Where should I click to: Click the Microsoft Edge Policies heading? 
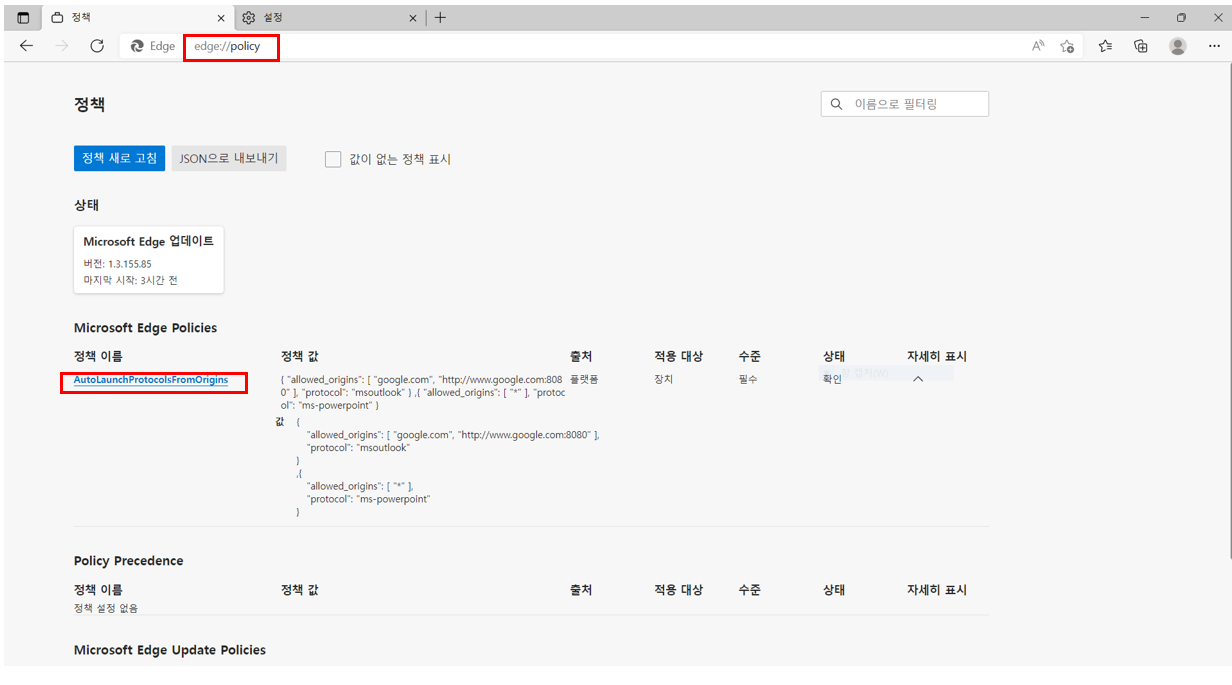pos(145,328)
